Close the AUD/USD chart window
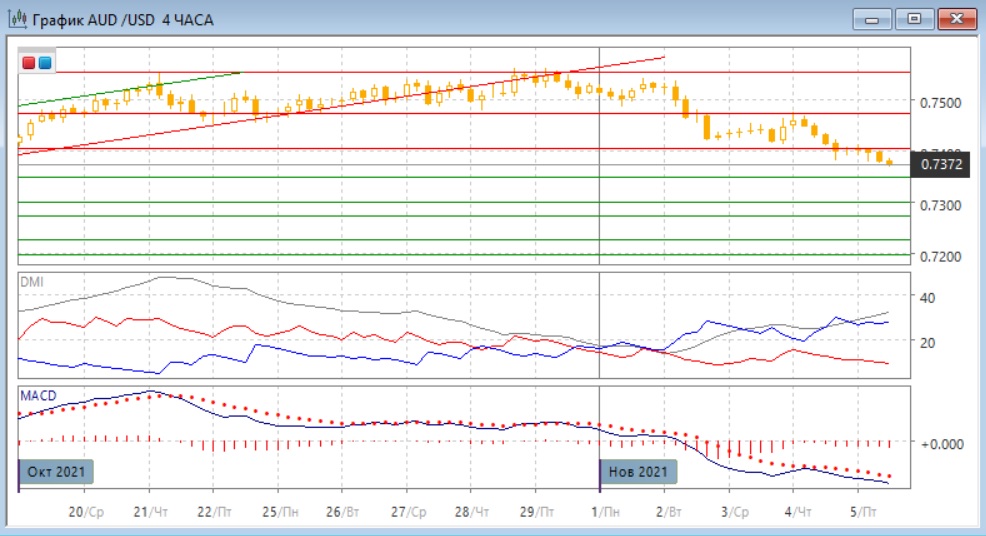Image resolution: width=986 pixels, height=536 pixels. [954, 19]
